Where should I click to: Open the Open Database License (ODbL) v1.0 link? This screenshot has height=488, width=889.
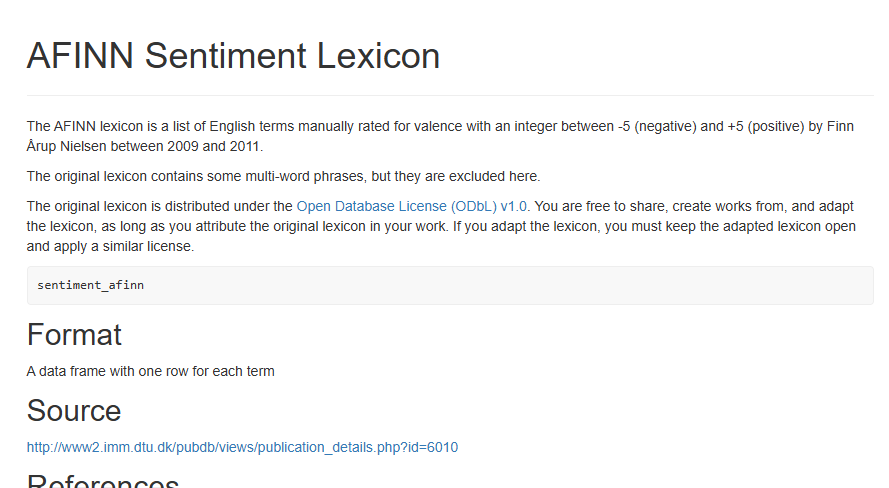412,206
